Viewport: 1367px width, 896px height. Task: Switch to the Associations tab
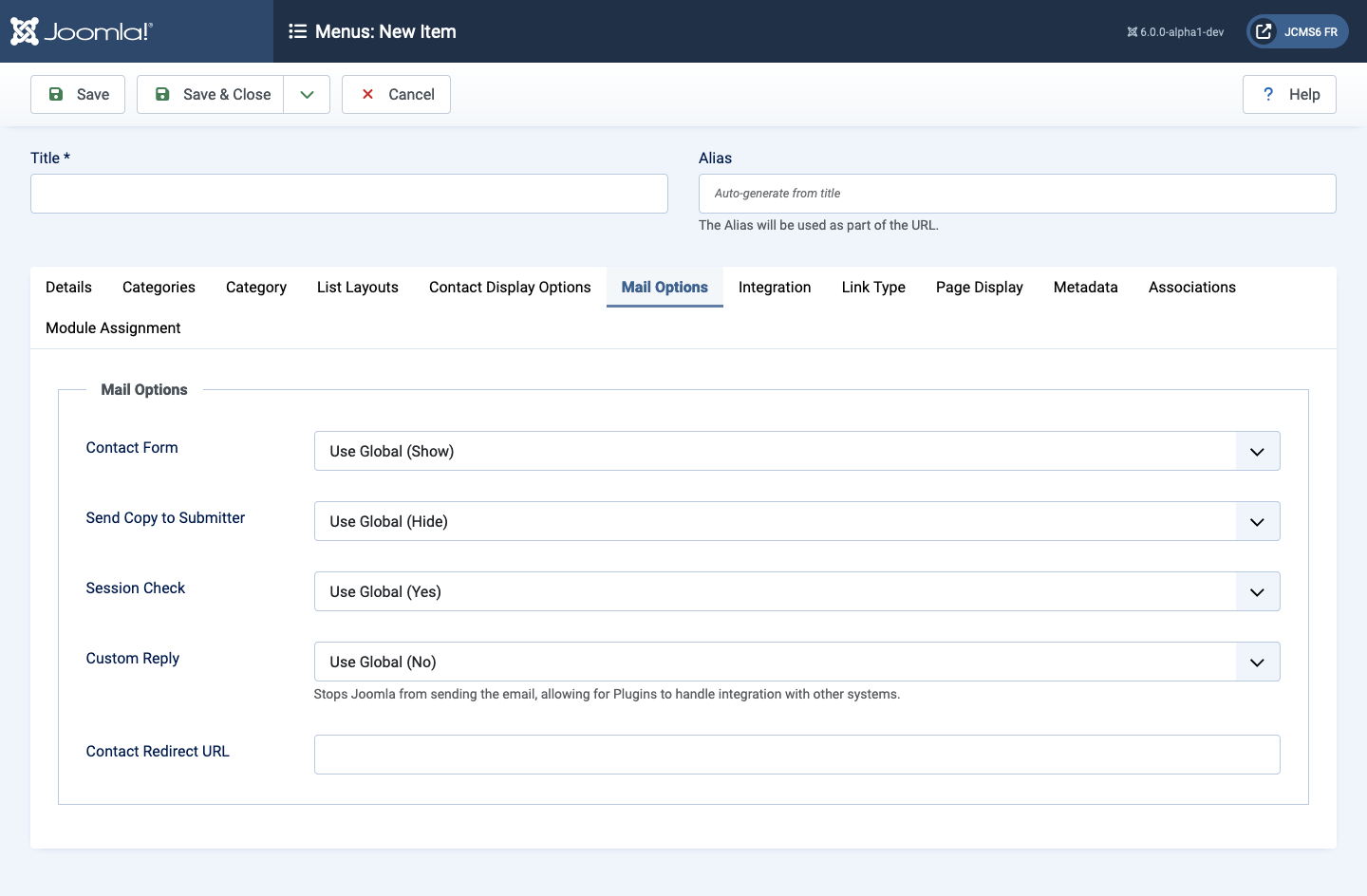point(1192,287)
